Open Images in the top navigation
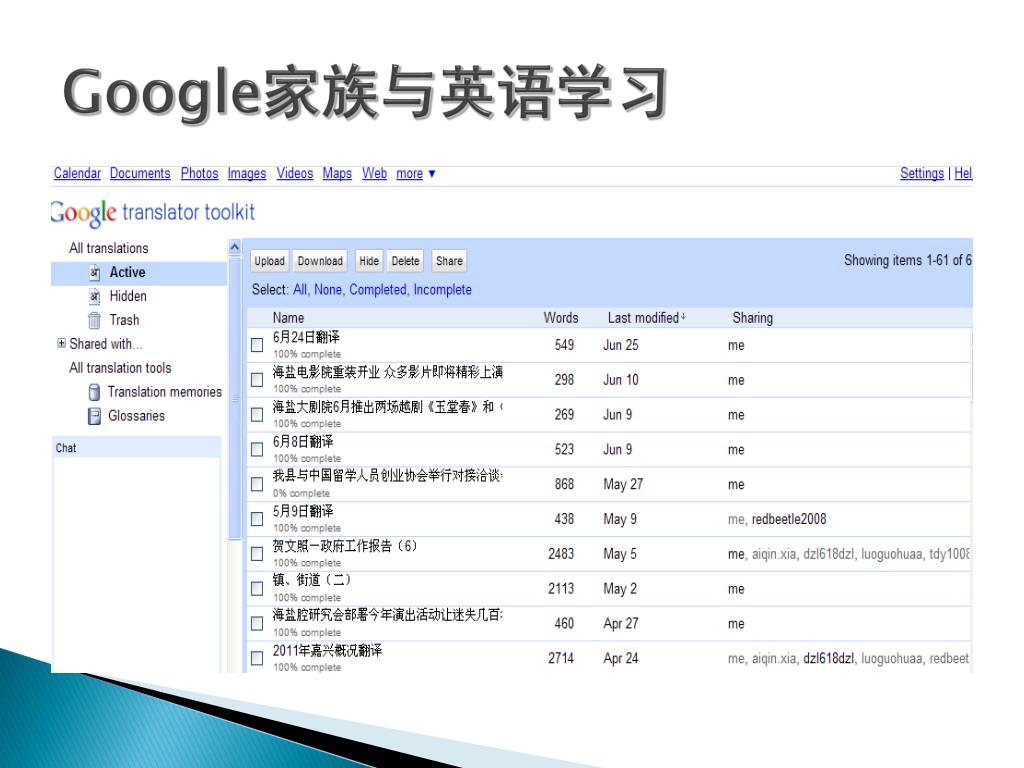 pos(247,174)
